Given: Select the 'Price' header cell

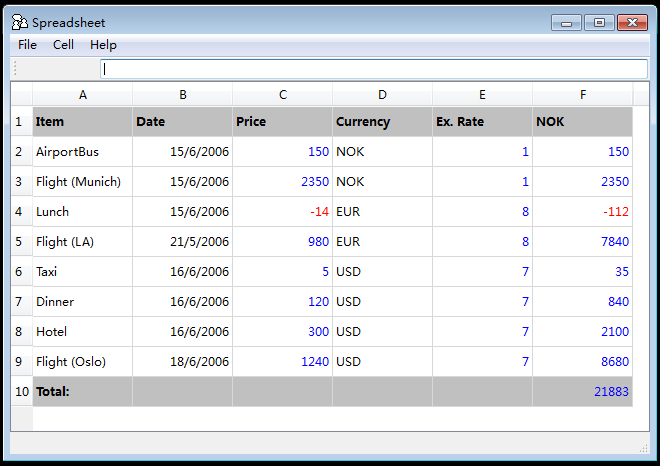Looking at the screenshot, I should pyautogui.click(x=282, y=122).
